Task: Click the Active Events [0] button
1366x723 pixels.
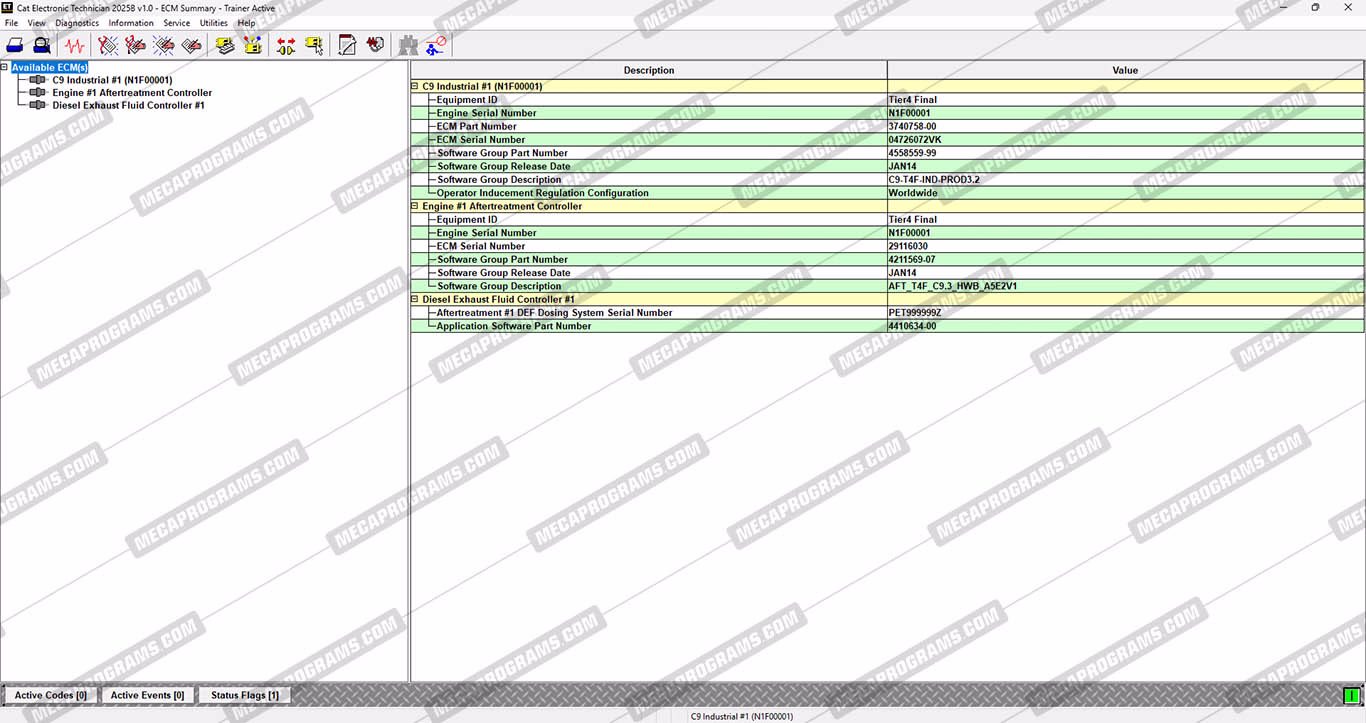Action: tap(147, 695)
